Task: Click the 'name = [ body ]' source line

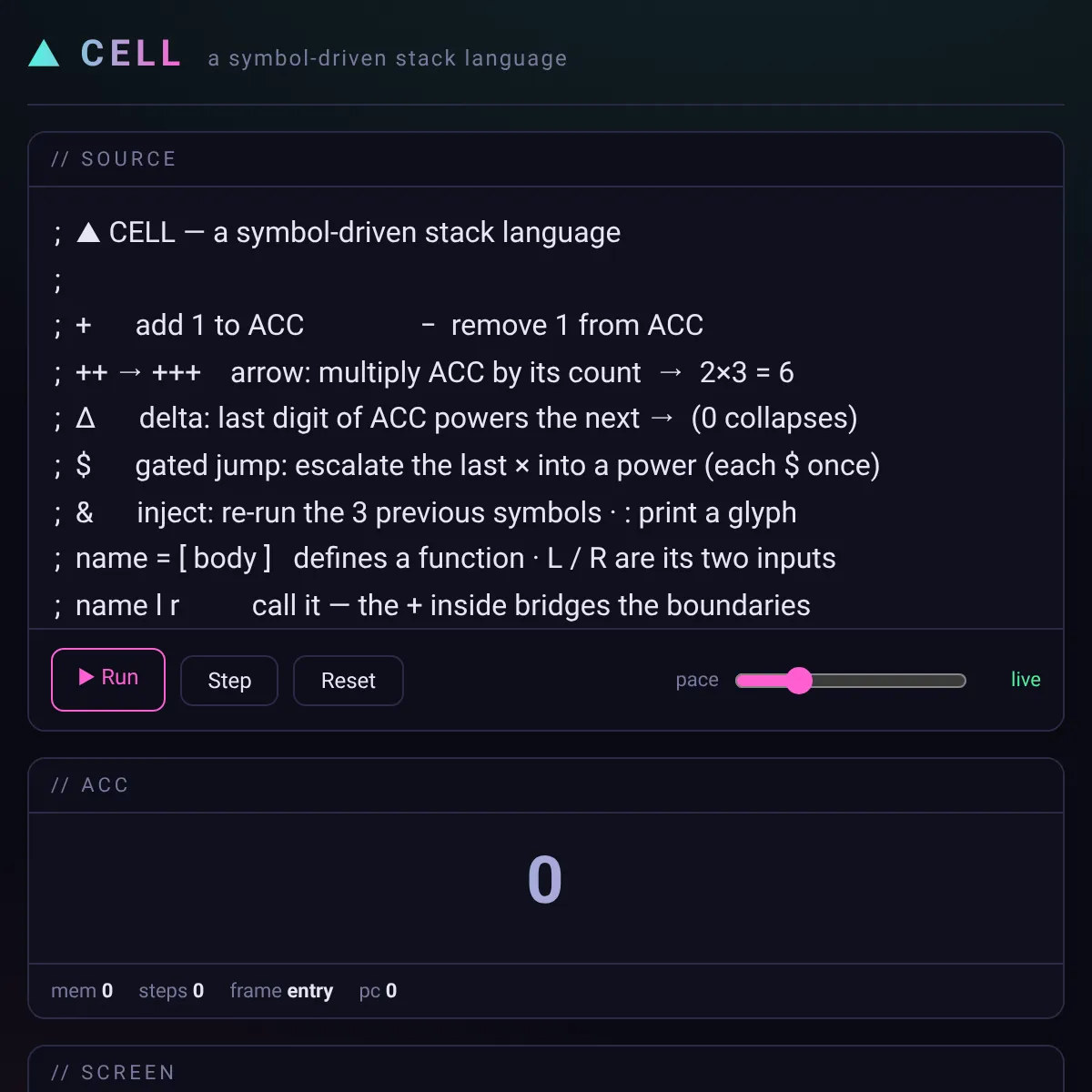Action: point(446,559)
